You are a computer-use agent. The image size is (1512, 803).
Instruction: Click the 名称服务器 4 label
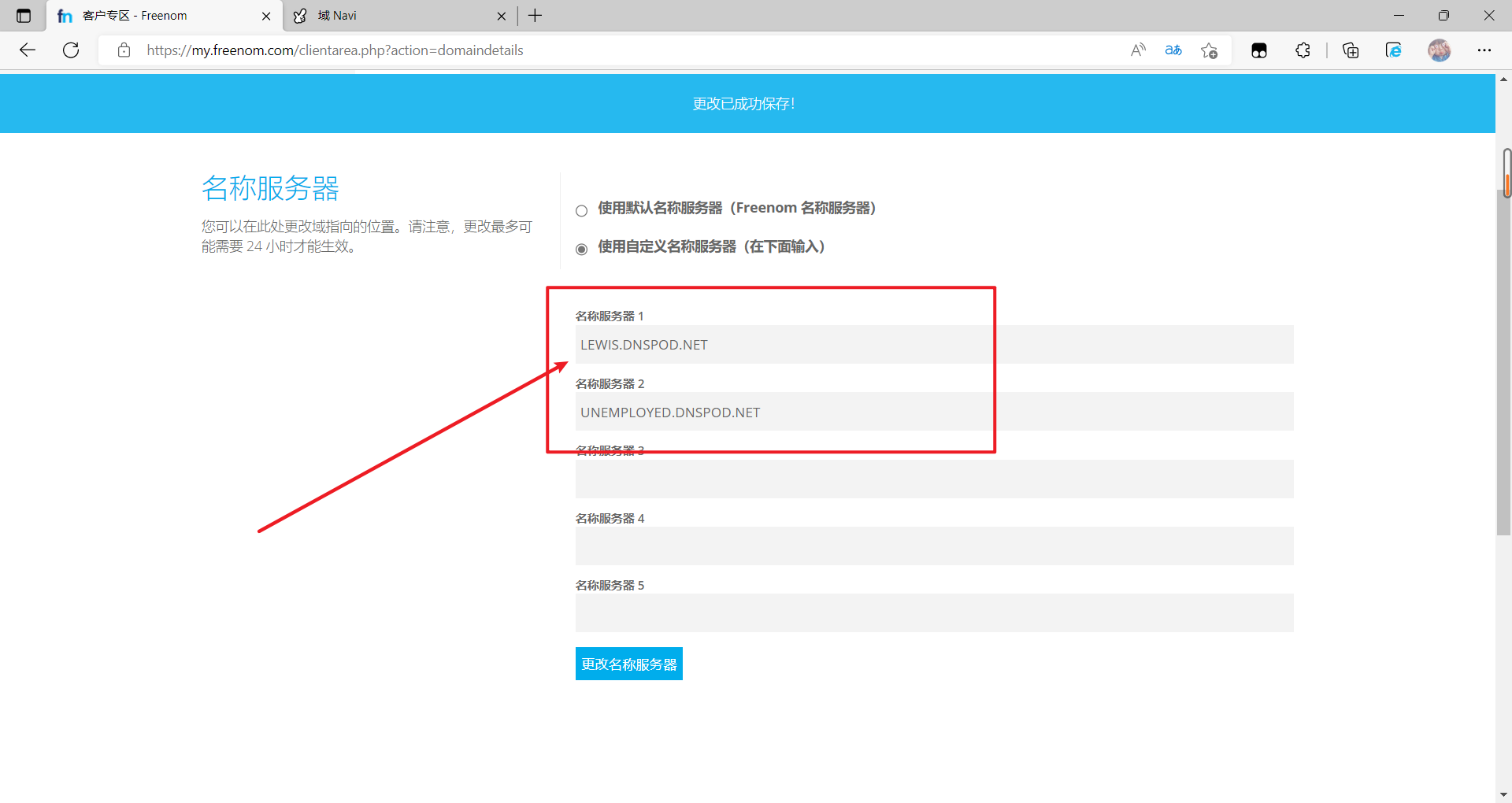click(610, 518)
